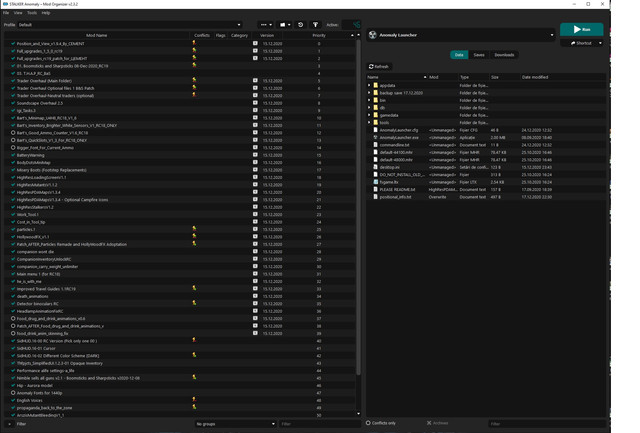Image resolution: width=640 pixels, height=433 pixels.
Task: Open the No groups dropdown
Action: click(236, 424)
